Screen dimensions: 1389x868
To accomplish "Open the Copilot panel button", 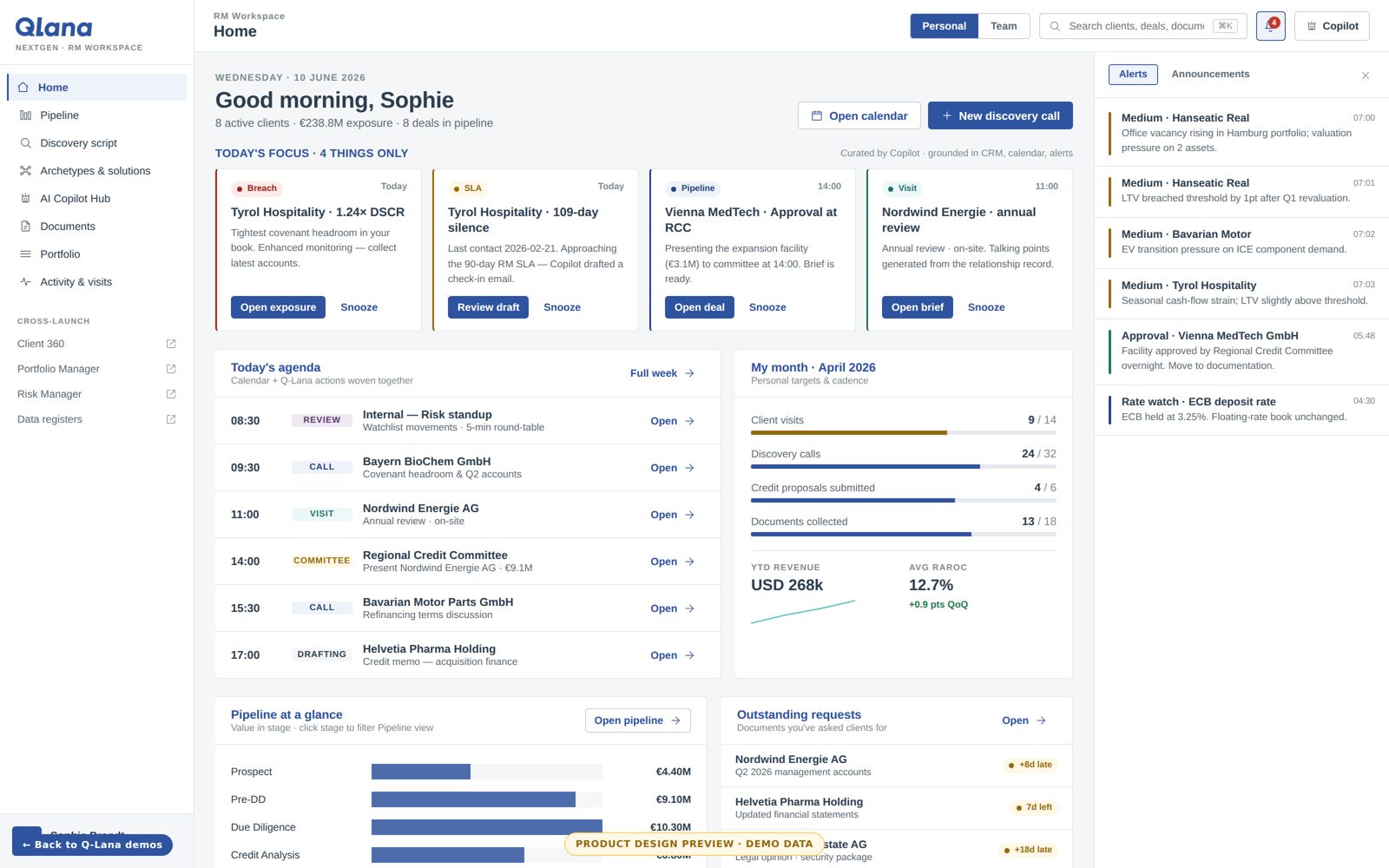I will pyautogui.click(x=1332, y=26).
